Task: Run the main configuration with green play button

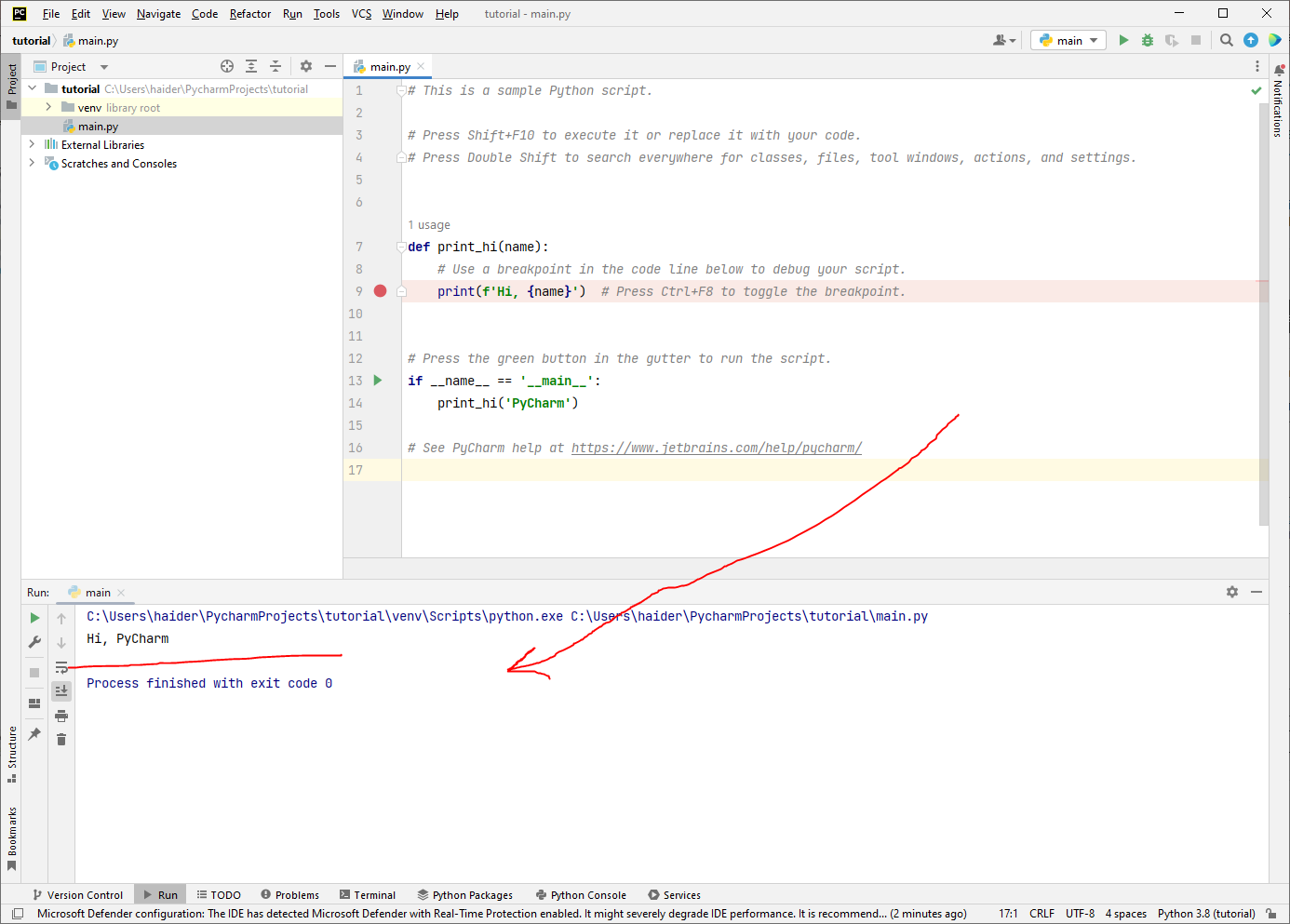Action: 1123,40
